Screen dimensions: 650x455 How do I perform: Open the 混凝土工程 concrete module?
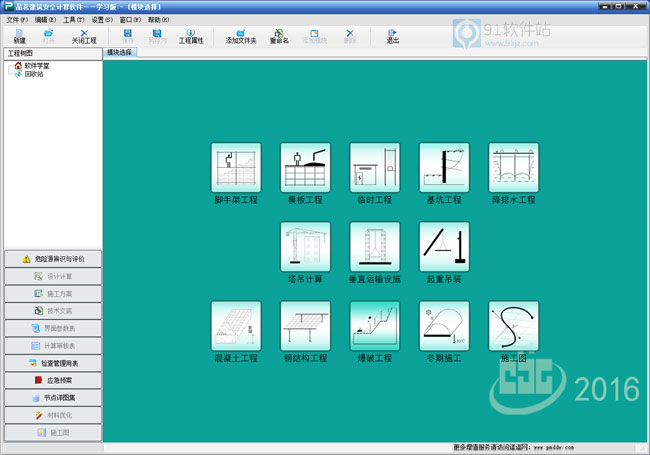coord(236,325)
